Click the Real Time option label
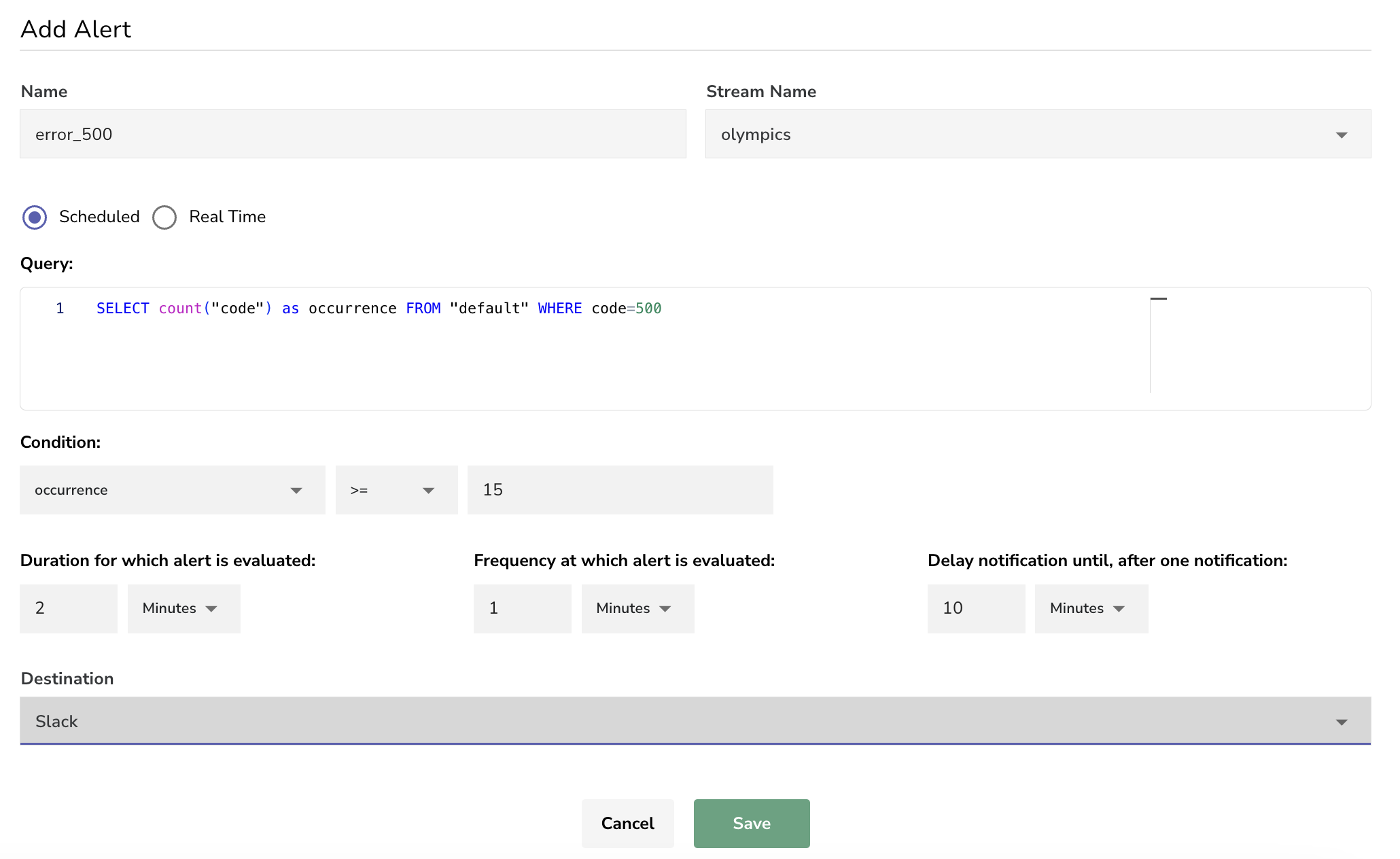 [228, 216]
